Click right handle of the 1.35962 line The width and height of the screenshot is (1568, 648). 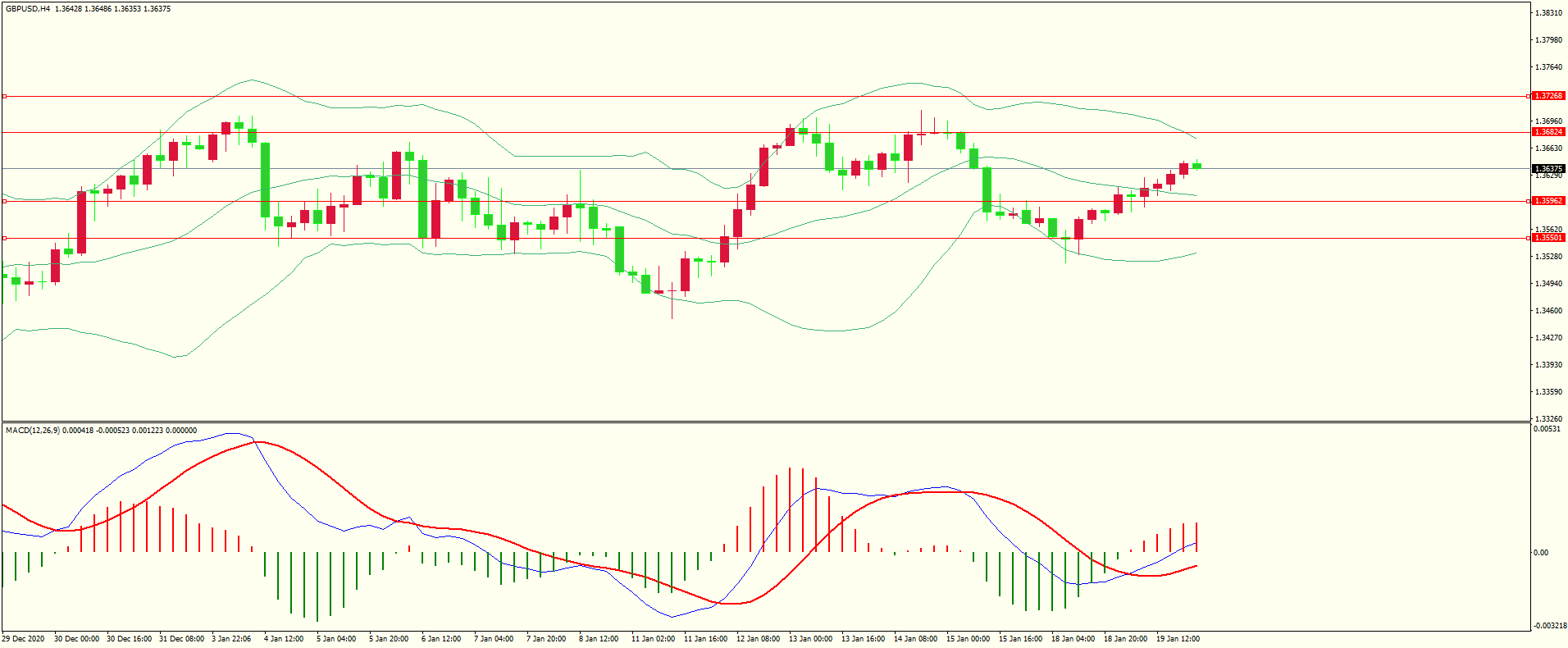point(1529,201)
